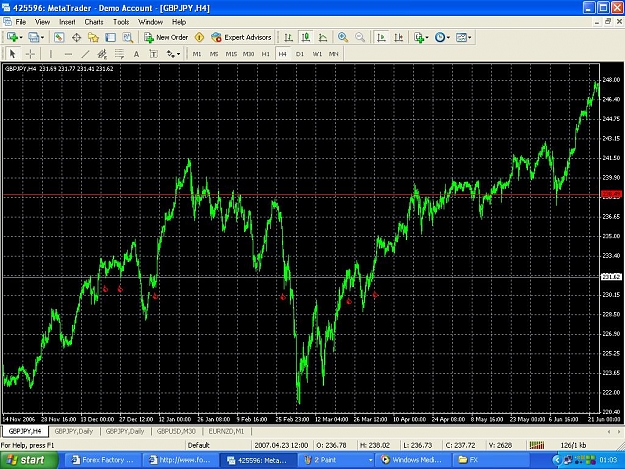Select the Trendline tool

85,54
